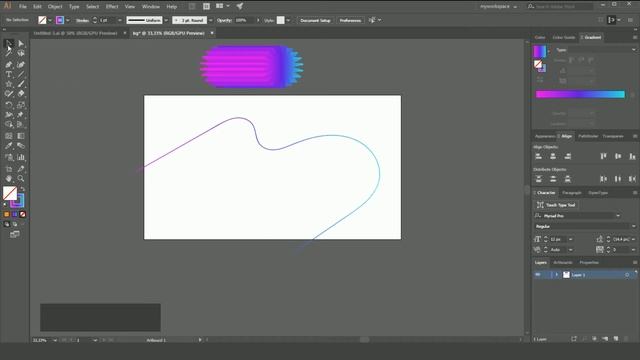Set paint mode to Gradient
Image resolution: width=640 pixels, height=360 pixels.
coord(15,214)
